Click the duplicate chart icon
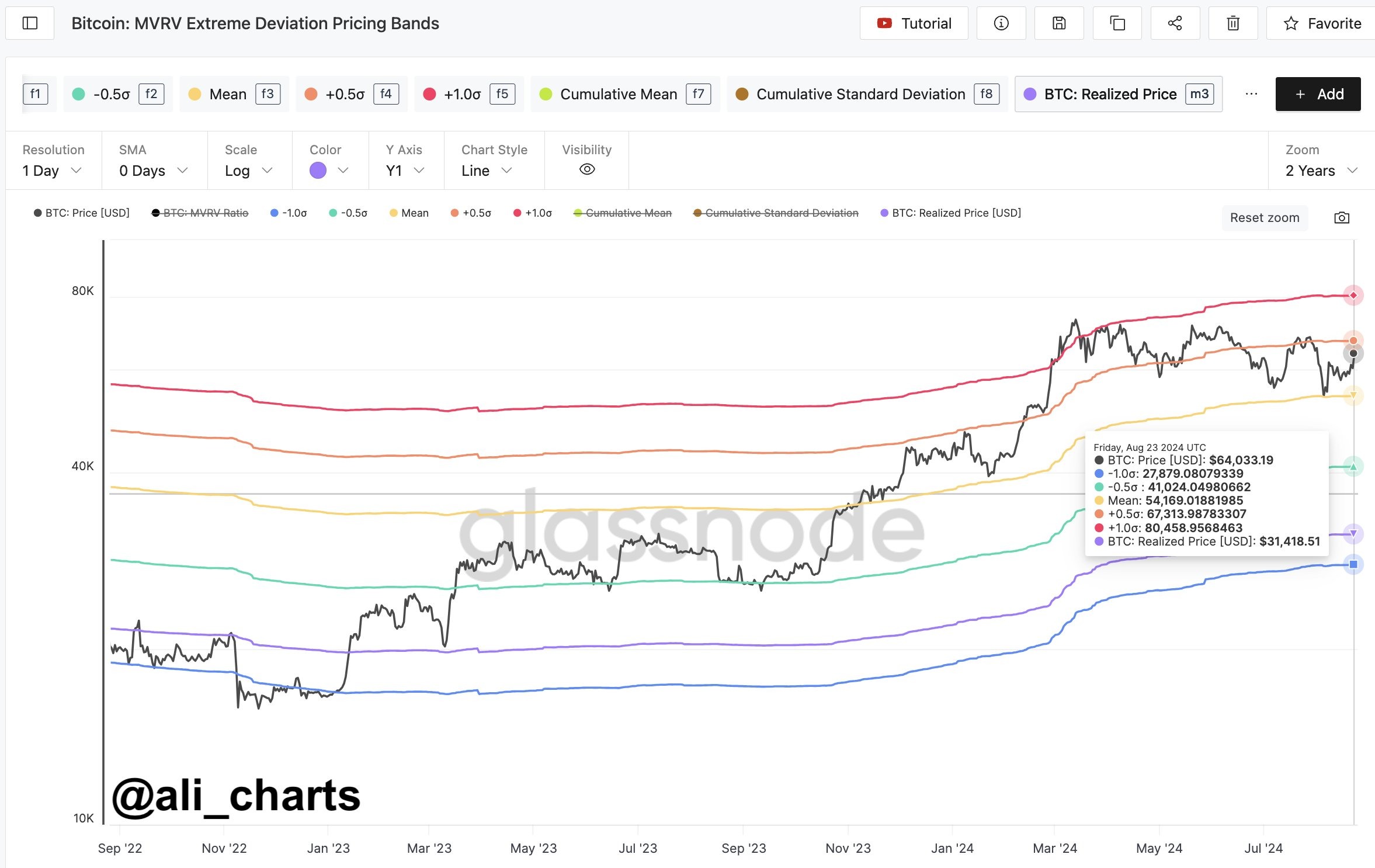The image size is (1375, 868). [x=1117, y=23]
